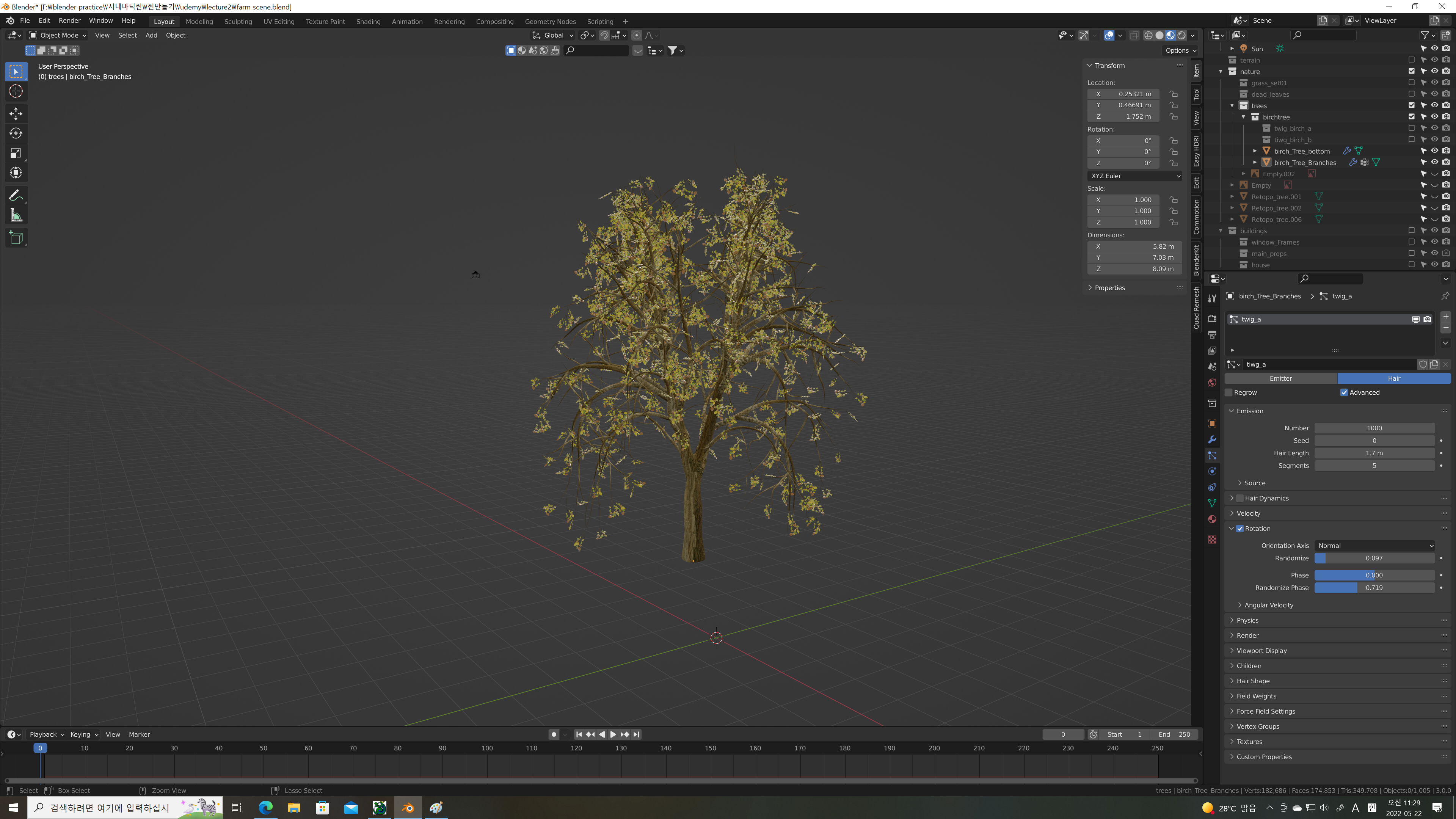Viewport: 1456px width, 819px height.
Task: Open Blender from the Windows taskbar
Action: tap(408, 808)
